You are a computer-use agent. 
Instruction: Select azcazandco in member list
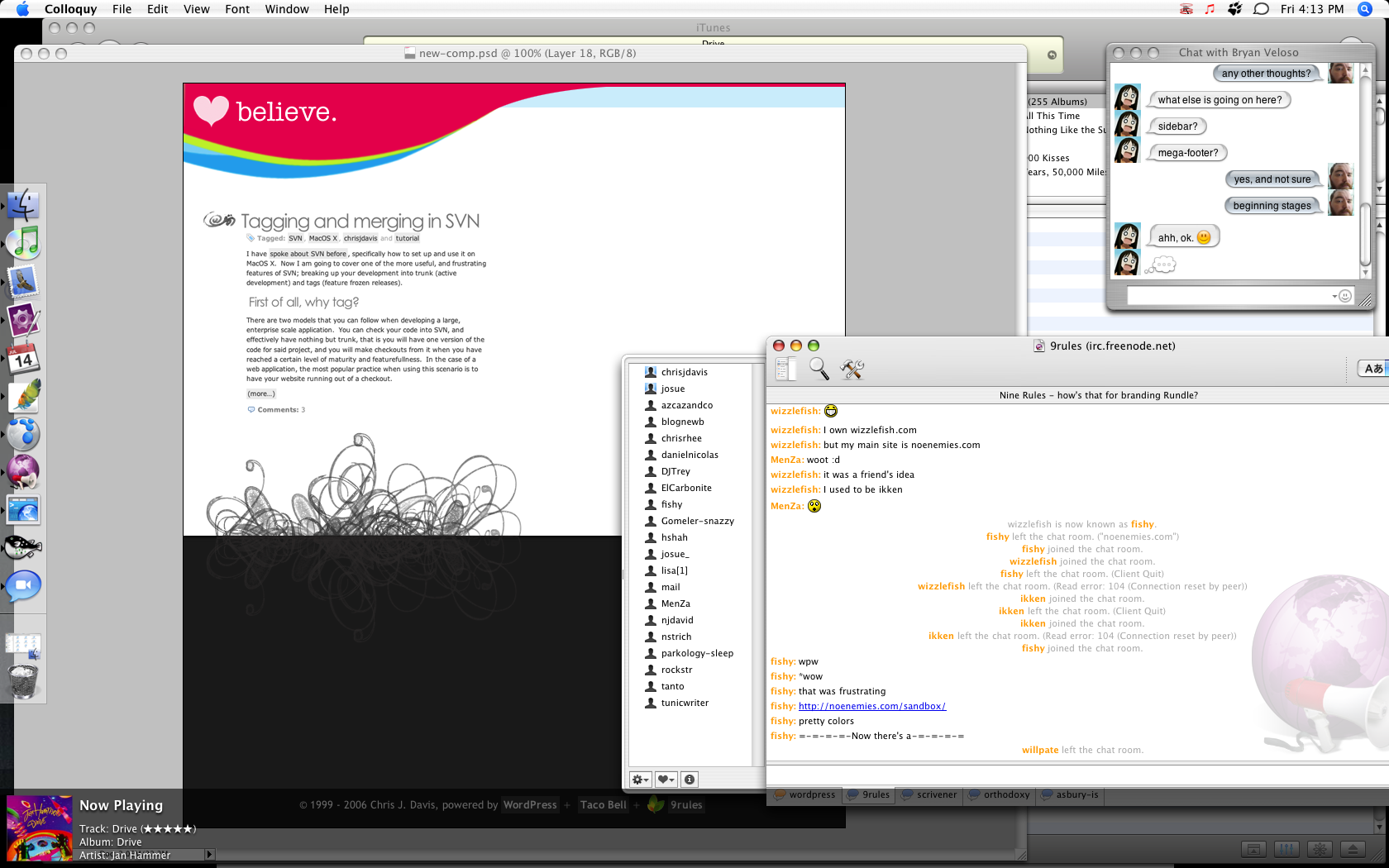click(690, 405)
